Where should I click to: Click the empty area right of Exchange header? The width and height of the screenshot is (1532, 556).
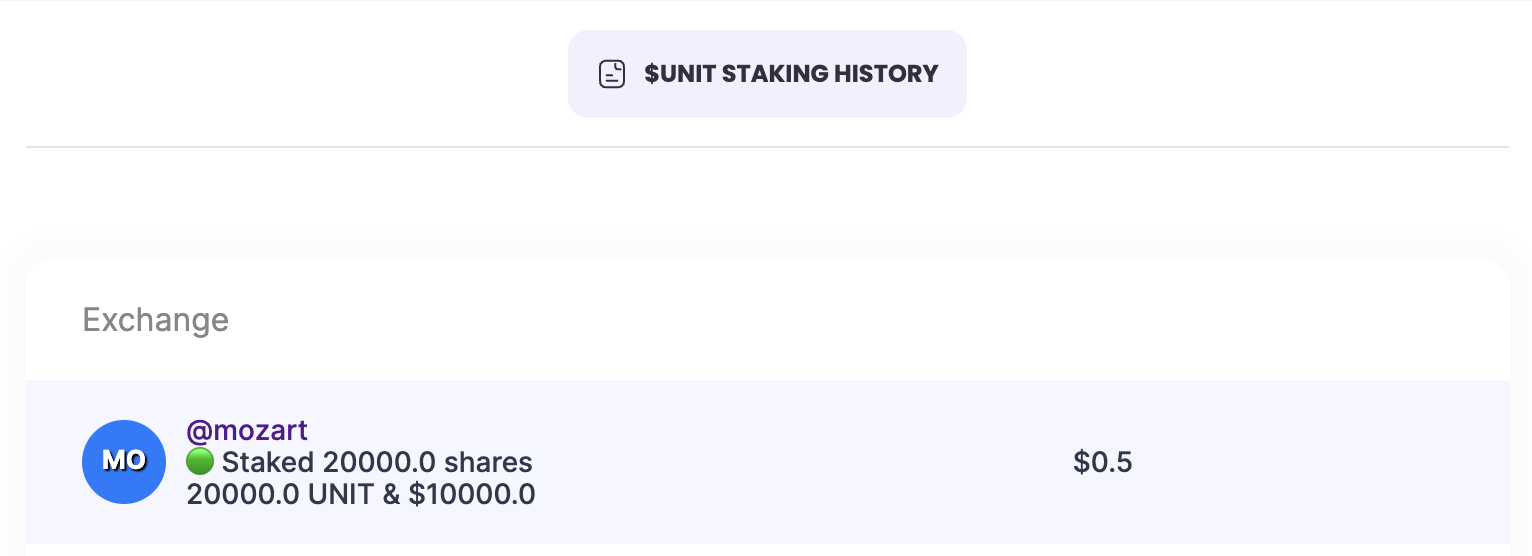coord(800,320)
